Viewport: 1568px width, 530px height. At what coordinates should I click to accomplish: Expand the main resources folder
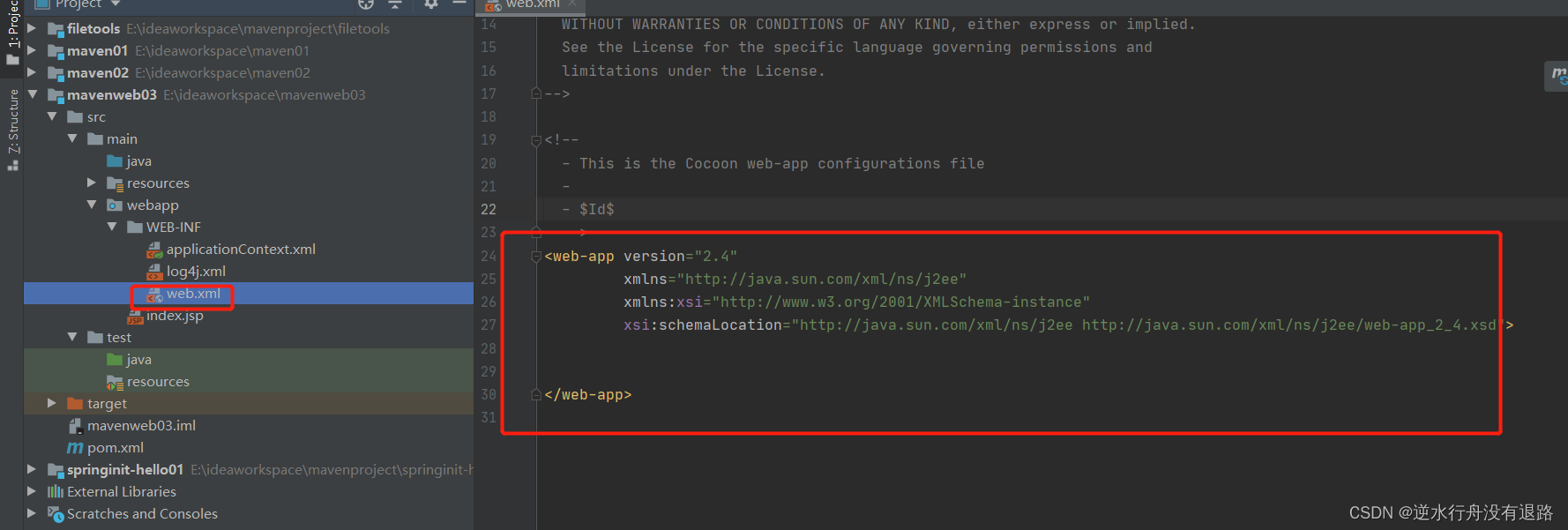(x=92, y=183)
